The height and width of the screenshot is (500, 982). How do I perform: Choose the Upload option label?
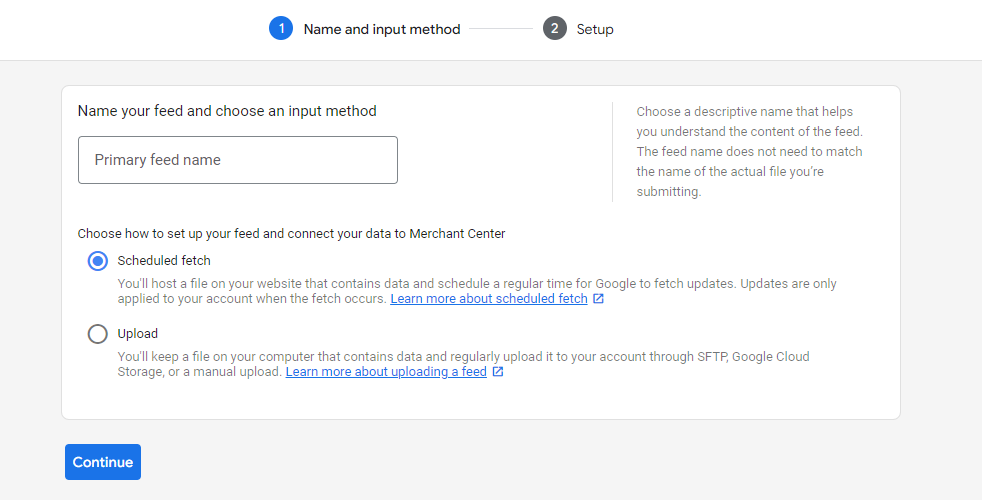coord(138,334)
